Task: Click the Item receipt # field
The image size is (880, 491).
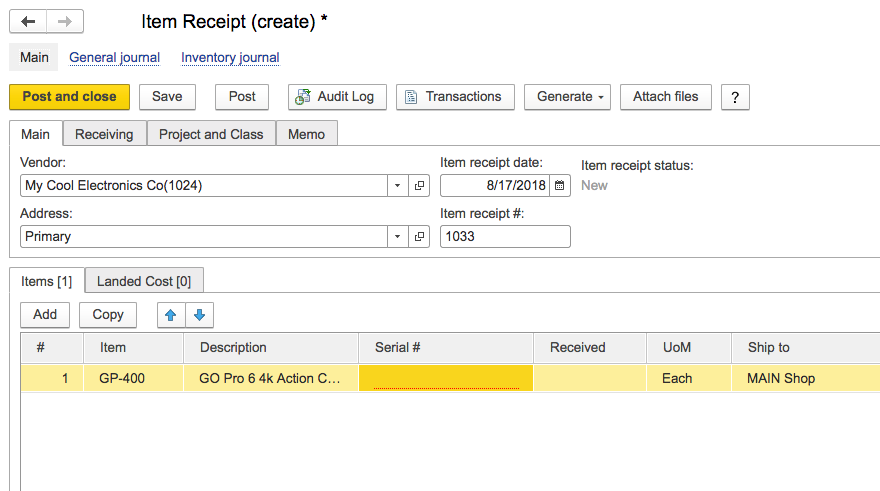Action: click(x=505, y=237)
